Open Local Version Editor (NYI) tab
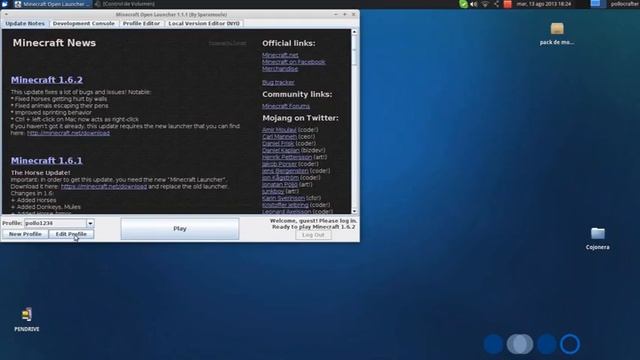The image size is (640, 360). (x=204, y=24)
